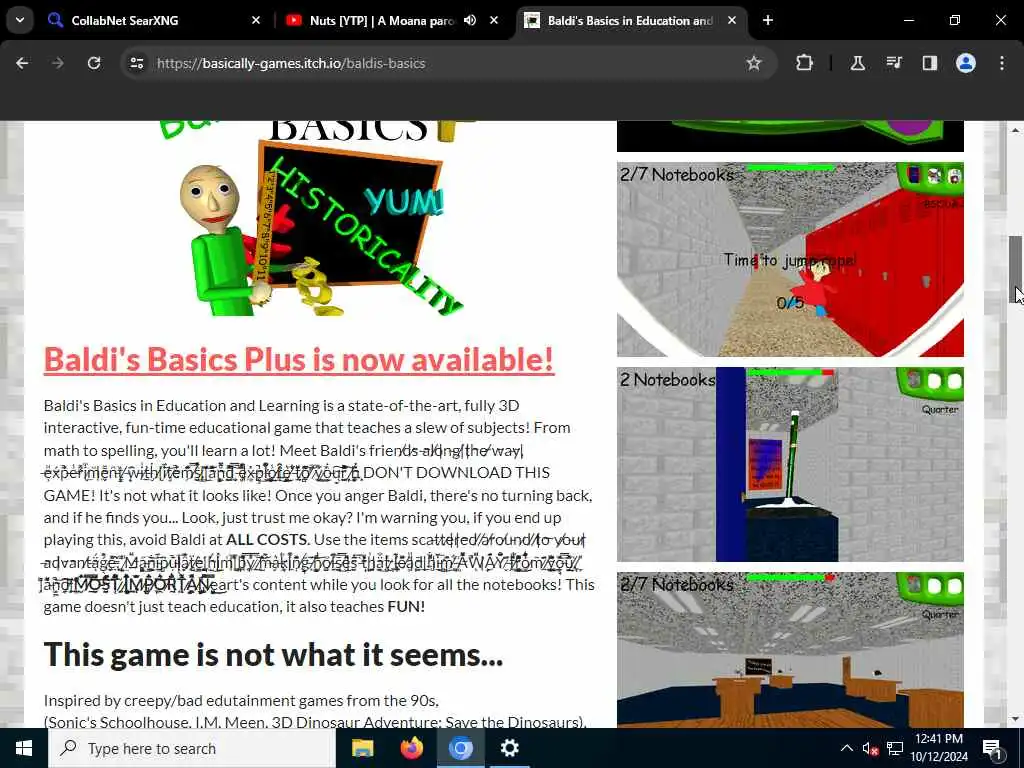This screenshot has height=768, width=1024.
Task: Open the profile avatar menu
Action: coord(965,63)
